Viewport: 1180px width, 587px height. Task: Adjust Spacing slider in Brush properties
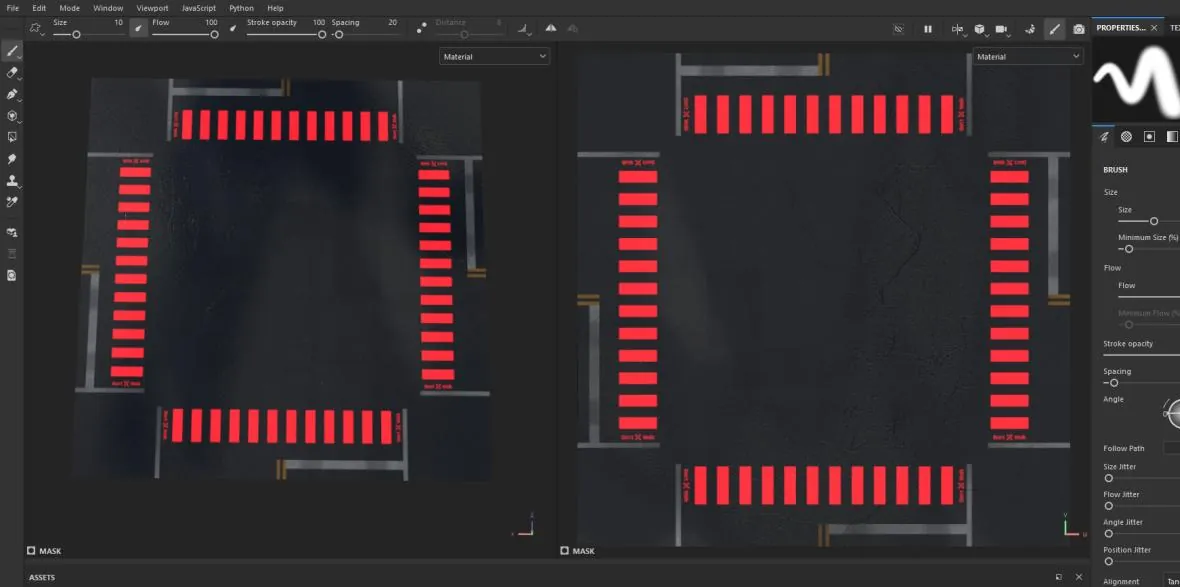tap(1142, 383)
